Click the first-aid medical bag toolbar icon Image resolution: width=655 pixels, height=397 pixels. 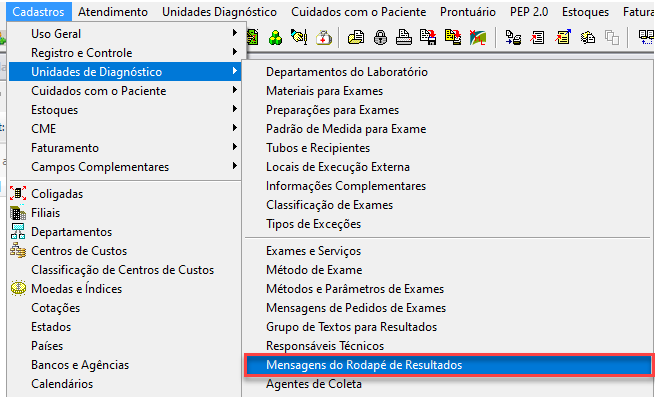[324, 38]
